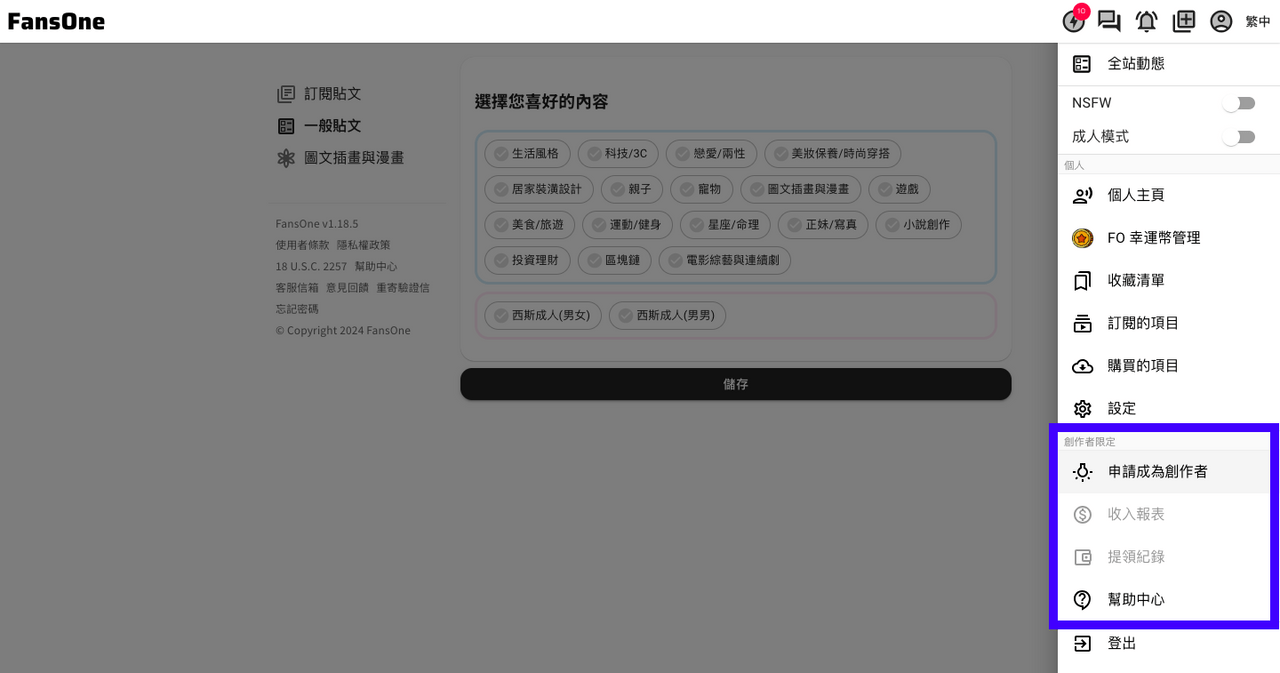Click the 收藏清單 bookmark icon
Viewport: 1280px width, 673px height.
(1082, 281)
